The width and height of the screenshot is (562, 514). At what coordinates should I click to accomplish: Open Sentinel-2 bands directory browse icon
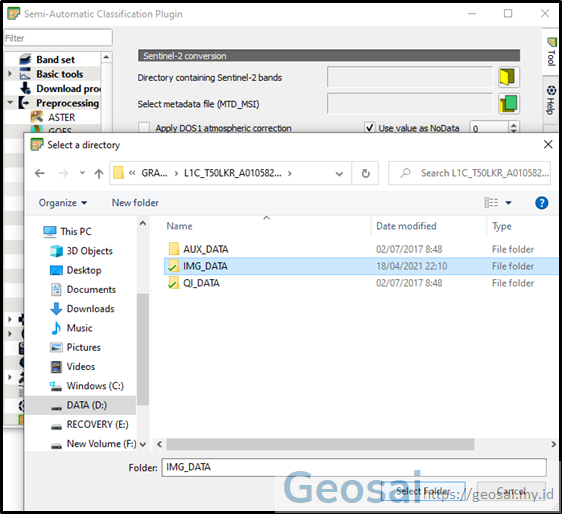point(508,77)
